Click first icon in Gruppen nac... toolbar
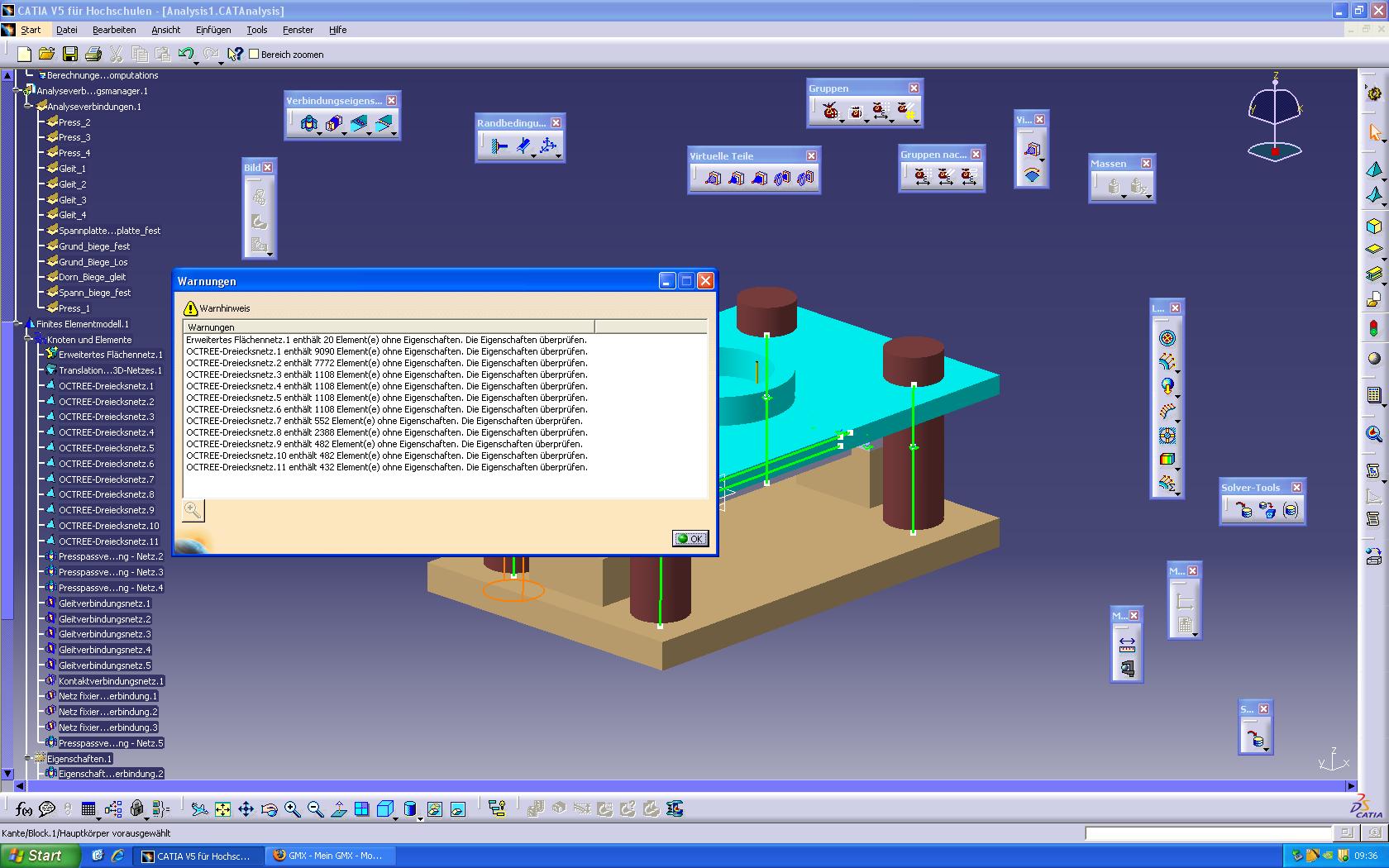 [x=923, y=176]
